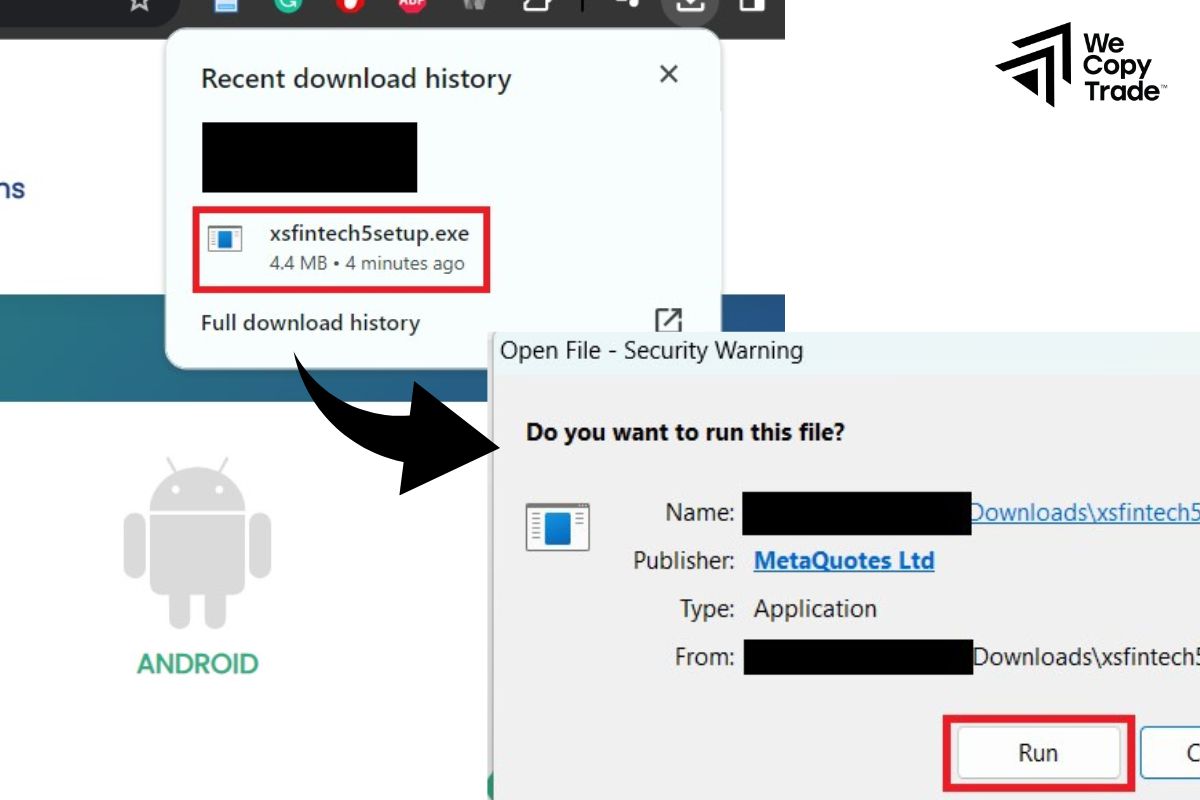Open the media control toolbar icon
This screenshot has width=1200, height=800.
tap(626, 4)
